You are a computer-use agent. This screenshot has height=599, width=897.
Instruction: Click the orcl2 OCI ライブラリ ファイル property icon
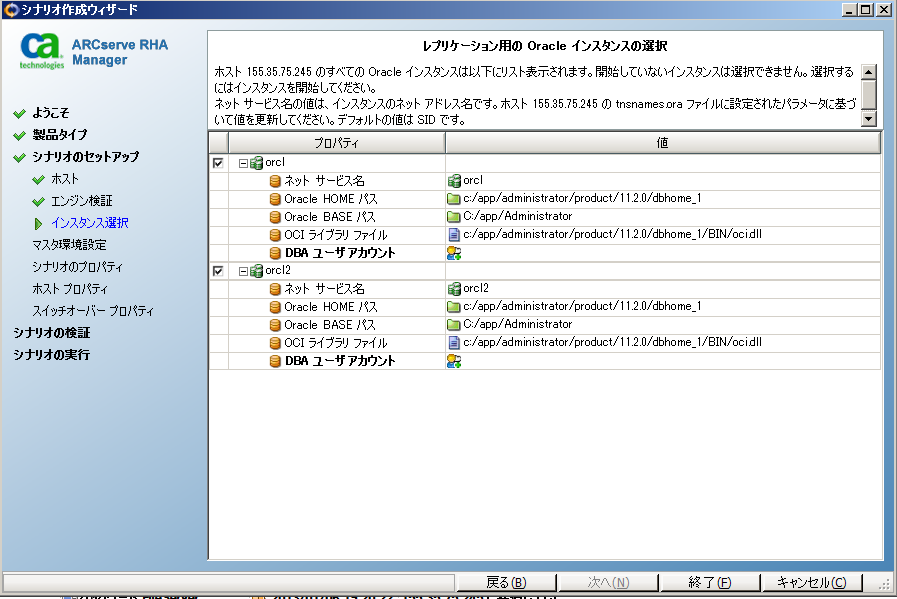coord(275,343)
